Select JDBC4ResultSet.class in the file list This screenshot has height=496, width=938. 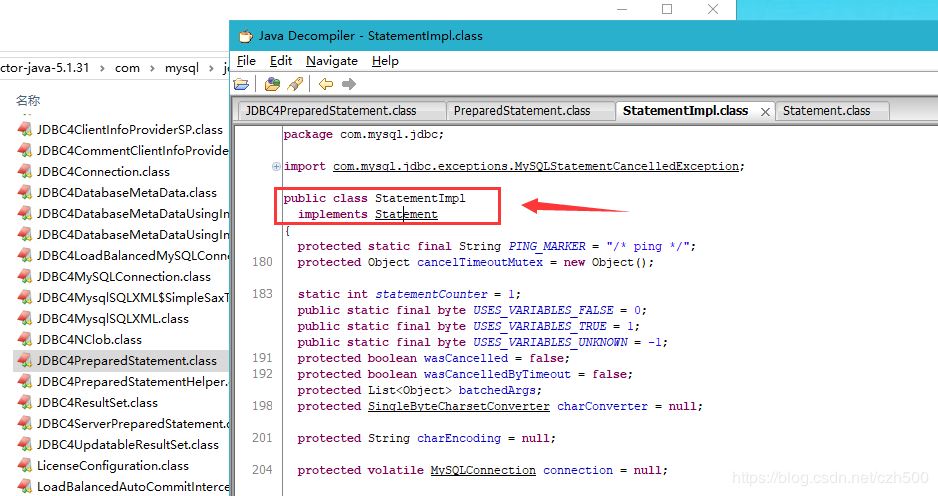coord(97,403)
